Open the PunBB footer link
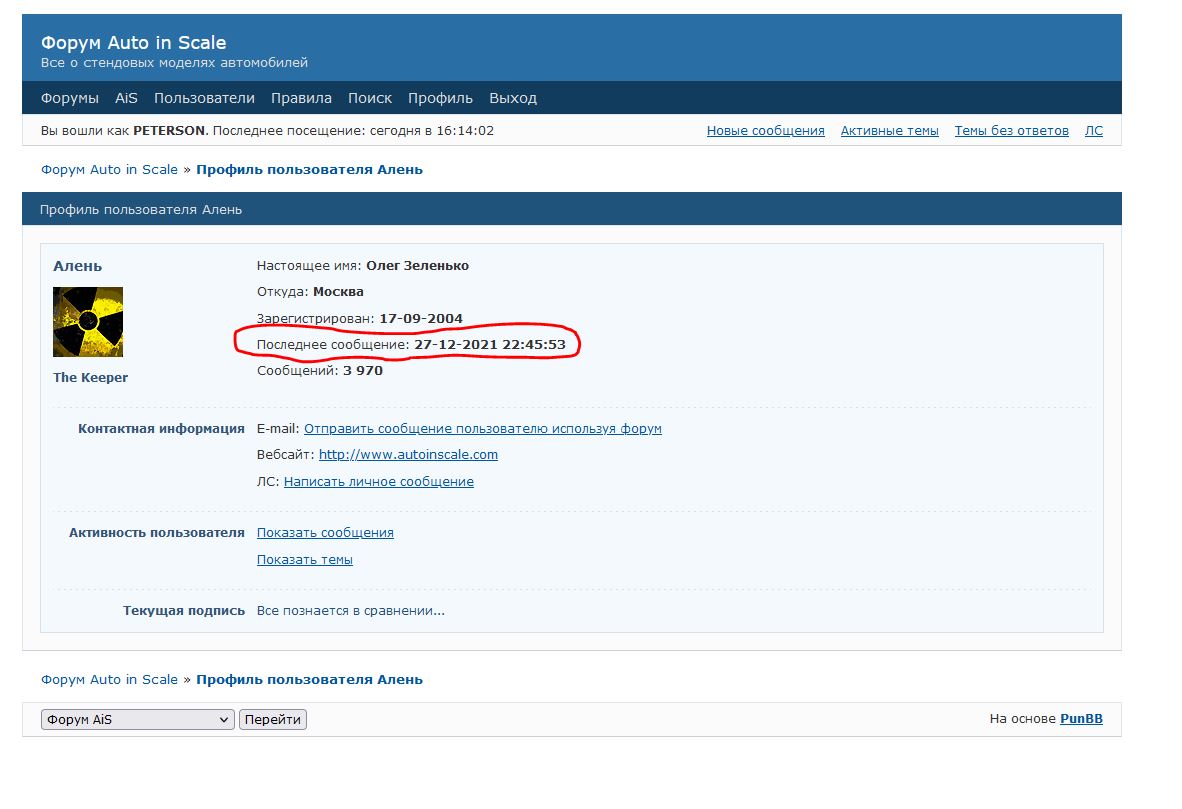Screen dimensions: 1182x809 [x=1081, y=719]
